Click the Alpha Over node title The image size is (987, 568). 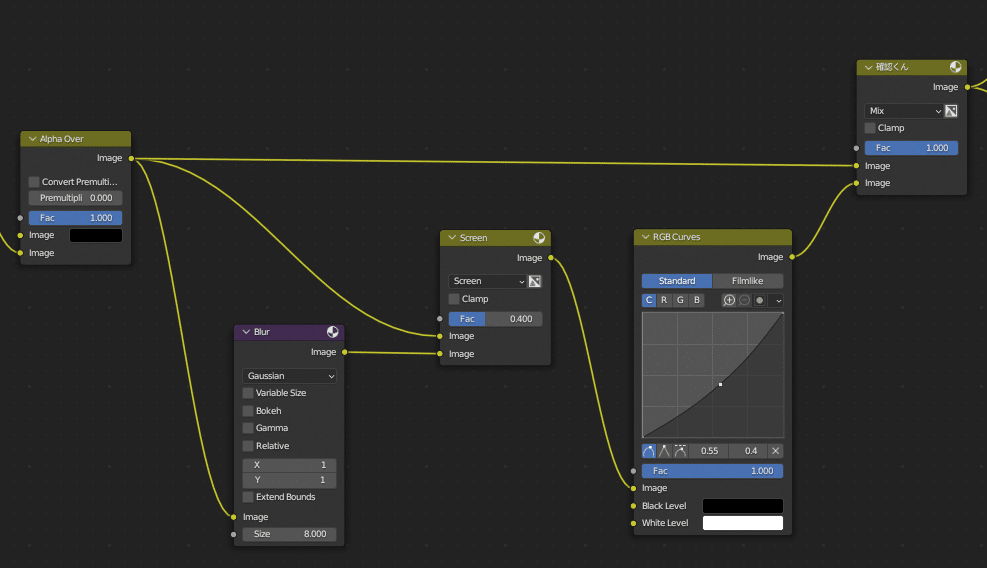(62, 139)
